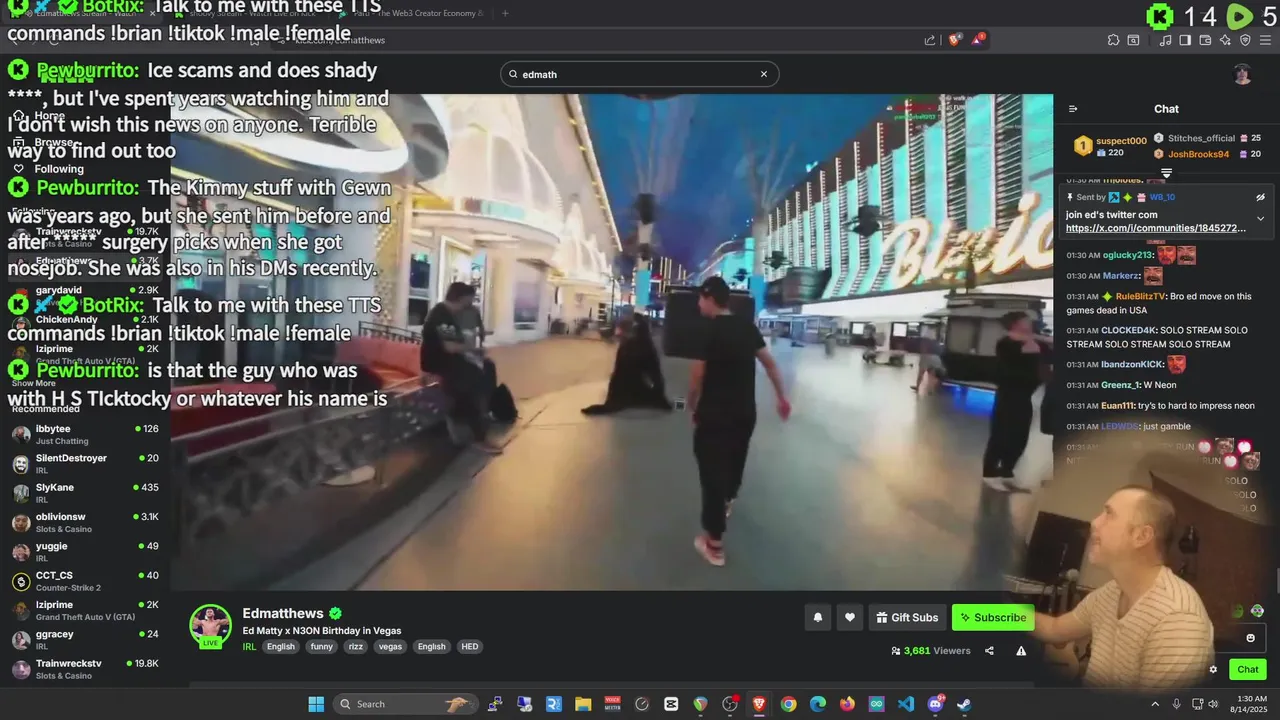Toggle notification bell for Edmatthews

[818, 618]
